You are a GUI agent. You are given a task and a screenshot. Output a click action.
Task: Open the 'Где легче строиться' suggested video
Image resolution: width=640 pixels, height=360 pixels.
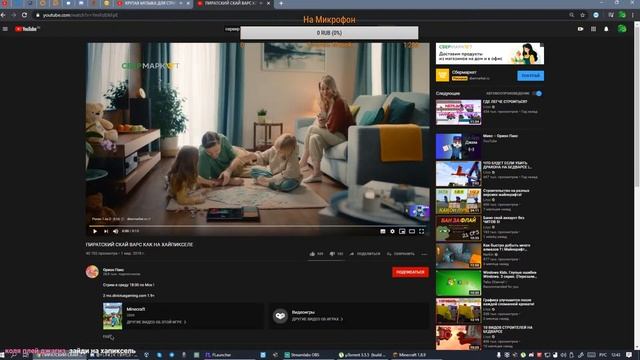pyautogui.click(x=458, y=112)
